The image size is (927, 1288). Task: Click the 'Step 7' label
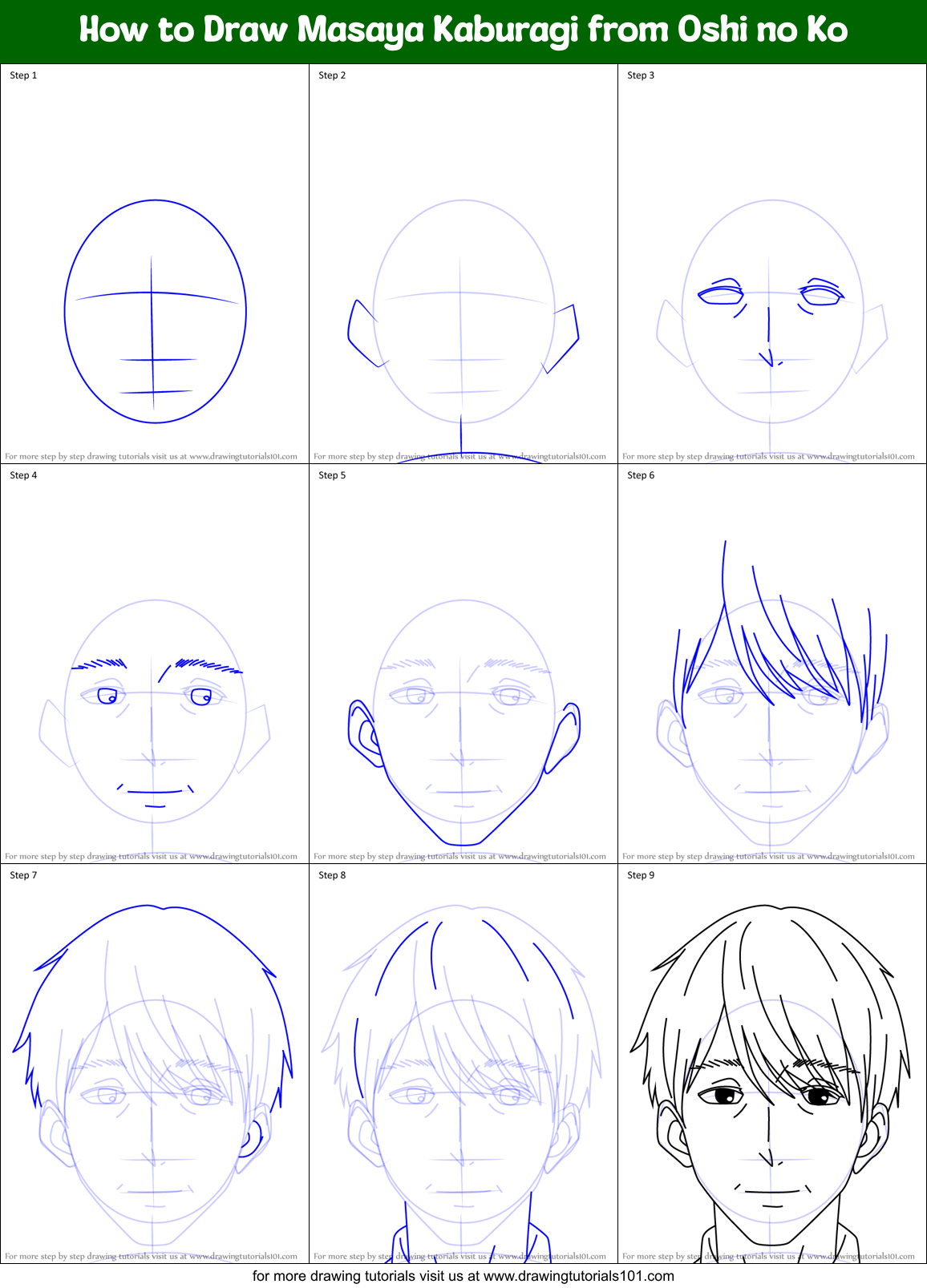23,875
